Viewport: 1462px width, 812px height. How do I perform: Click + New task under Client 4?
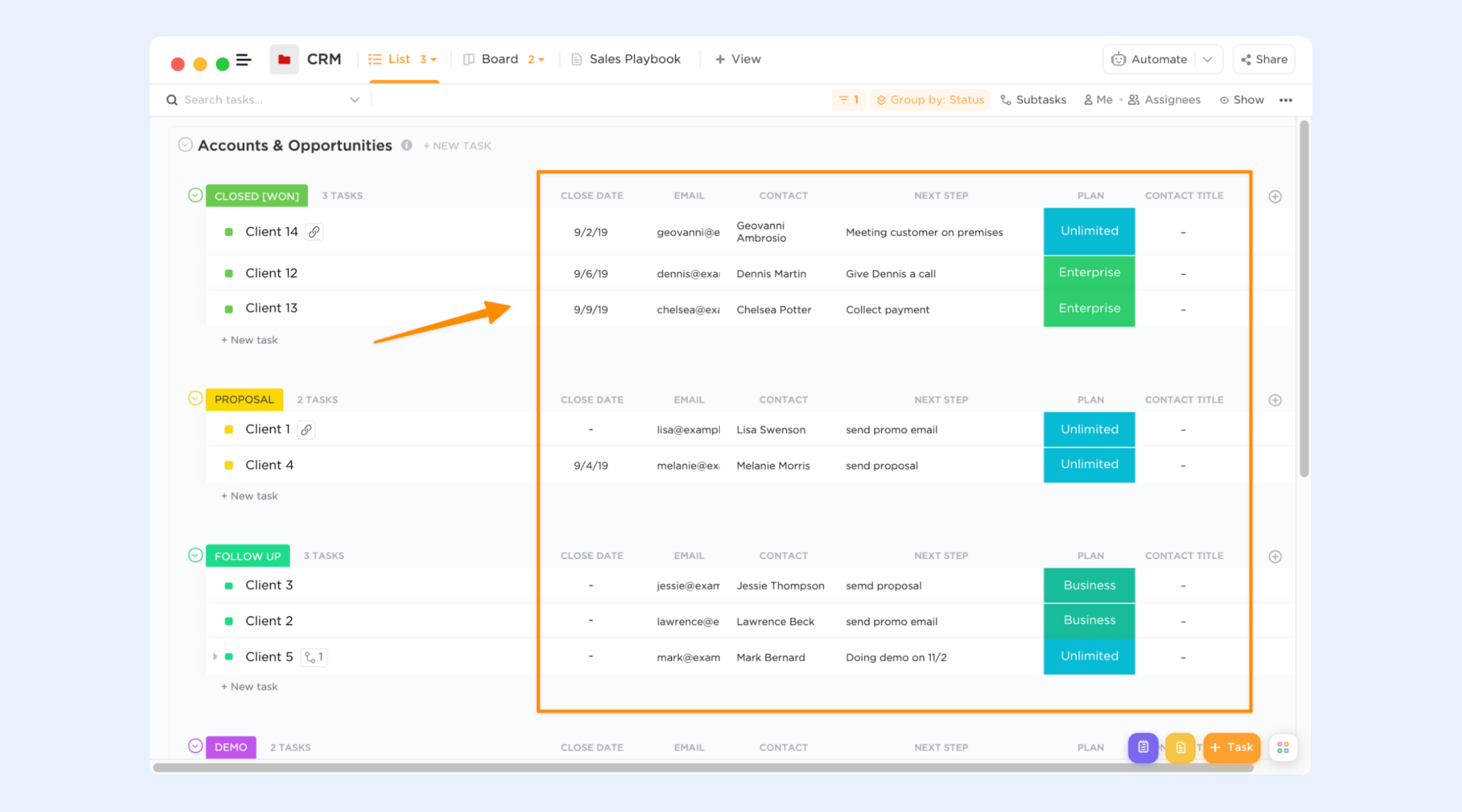click(x=250, y=496)
